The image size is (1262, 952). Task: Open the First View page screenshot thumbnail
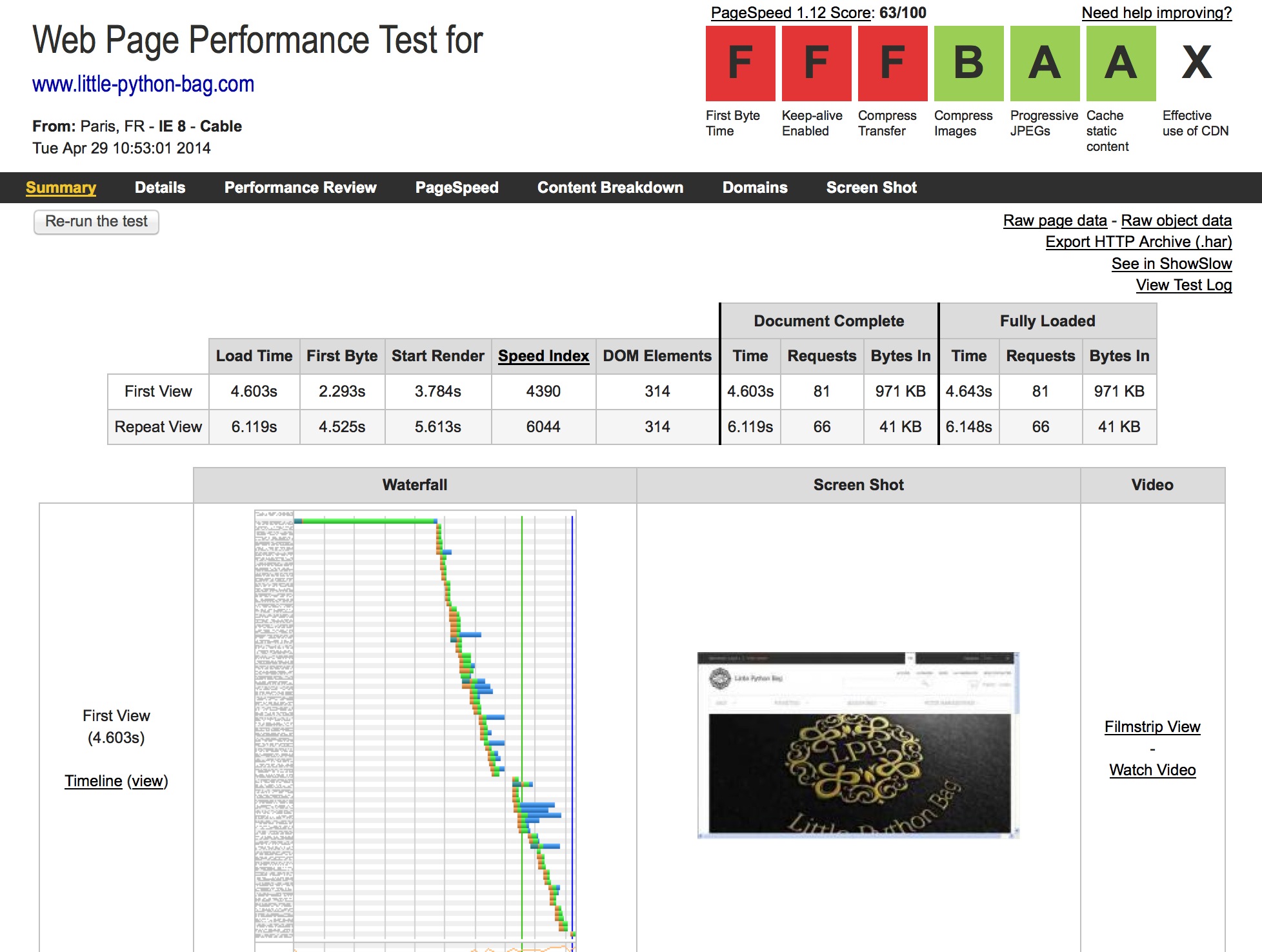click(x=857, y=745)
